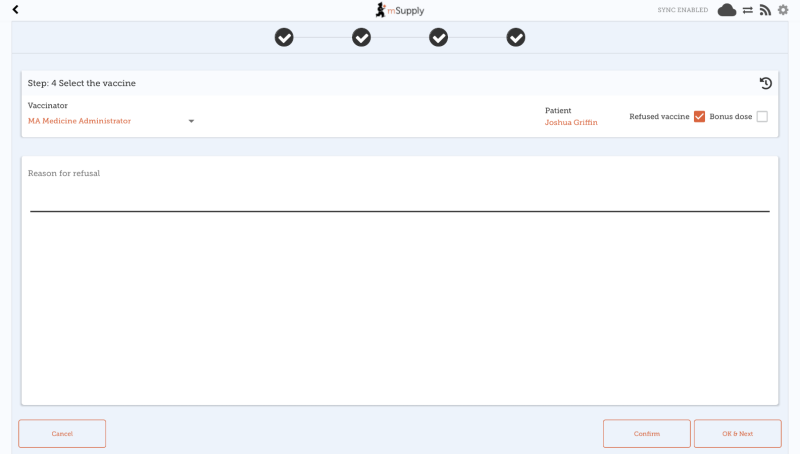Image resolution: width=800 pixels, height=454 pixels.
Task: Open the settings gear icon
Action: click(783, 10)
